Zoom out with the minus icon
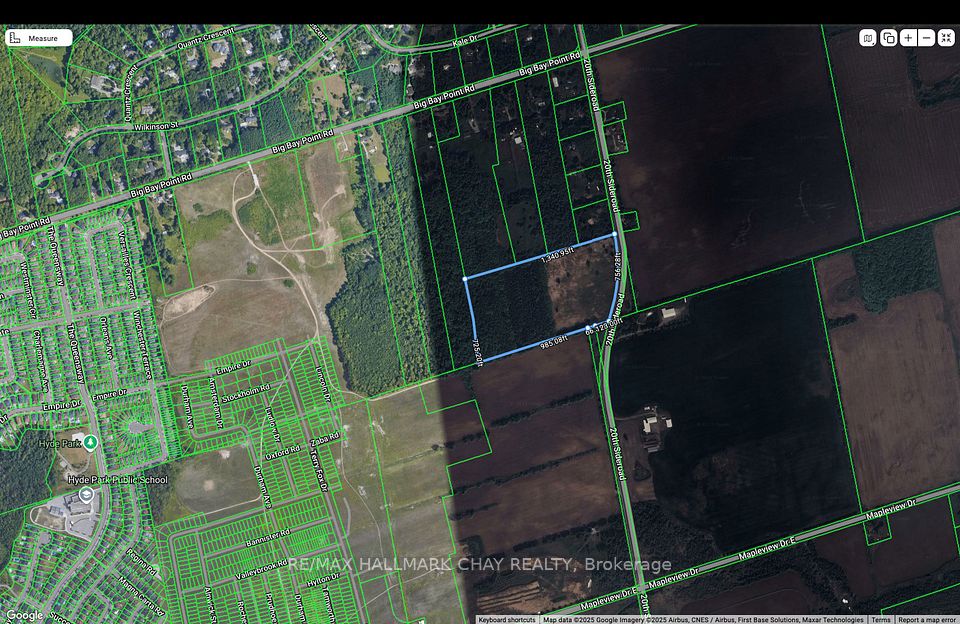This screenshot has height=624, width=960. pos(927,38)
